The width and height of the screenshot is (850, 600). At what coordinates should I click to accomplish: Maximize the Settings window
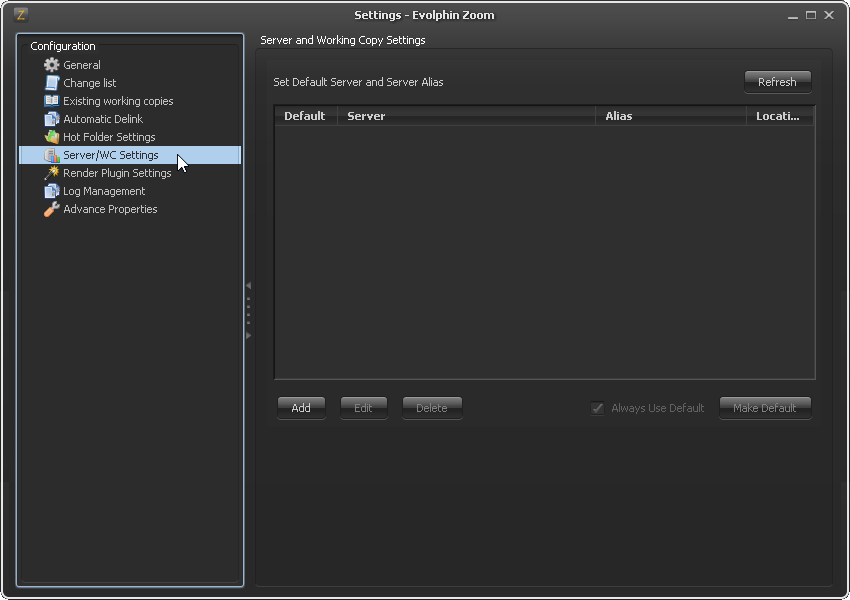[x=811, y=15]
